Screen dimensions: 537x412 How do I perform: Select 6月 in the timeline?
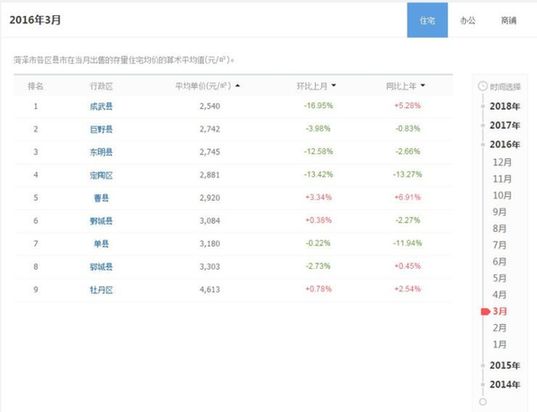click(x=499, y=262)
